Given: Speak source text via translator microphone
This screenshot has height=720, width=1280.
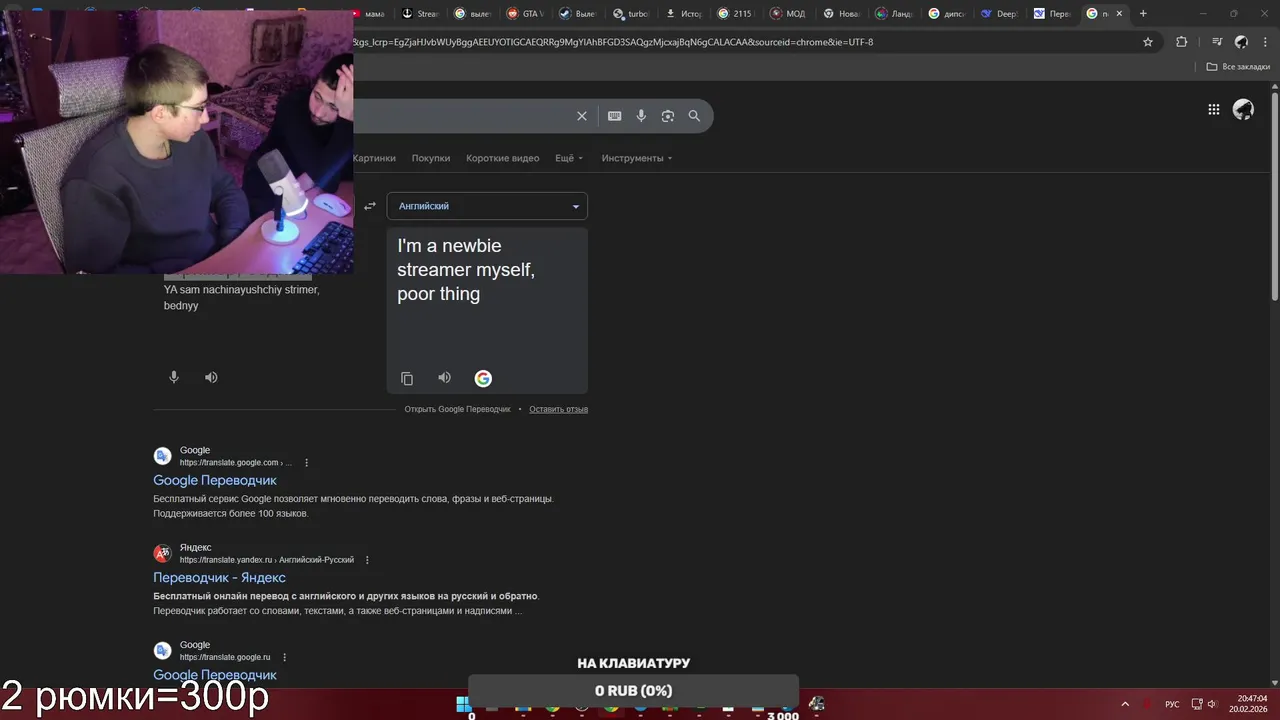Looking at the screenshot, I should point(174,377).
